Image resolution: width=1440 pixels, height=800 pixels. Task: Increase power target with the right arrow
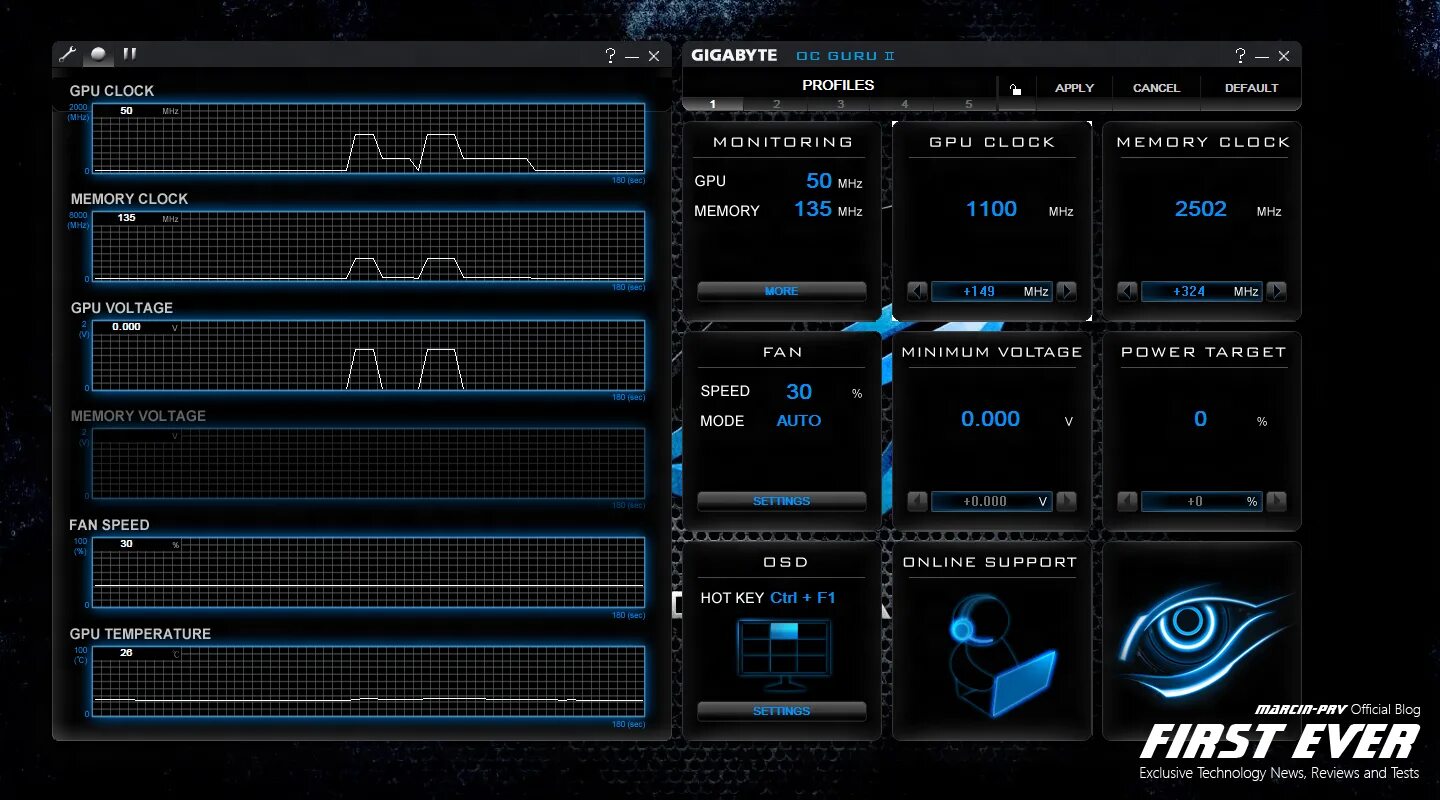click(1276, 501)
